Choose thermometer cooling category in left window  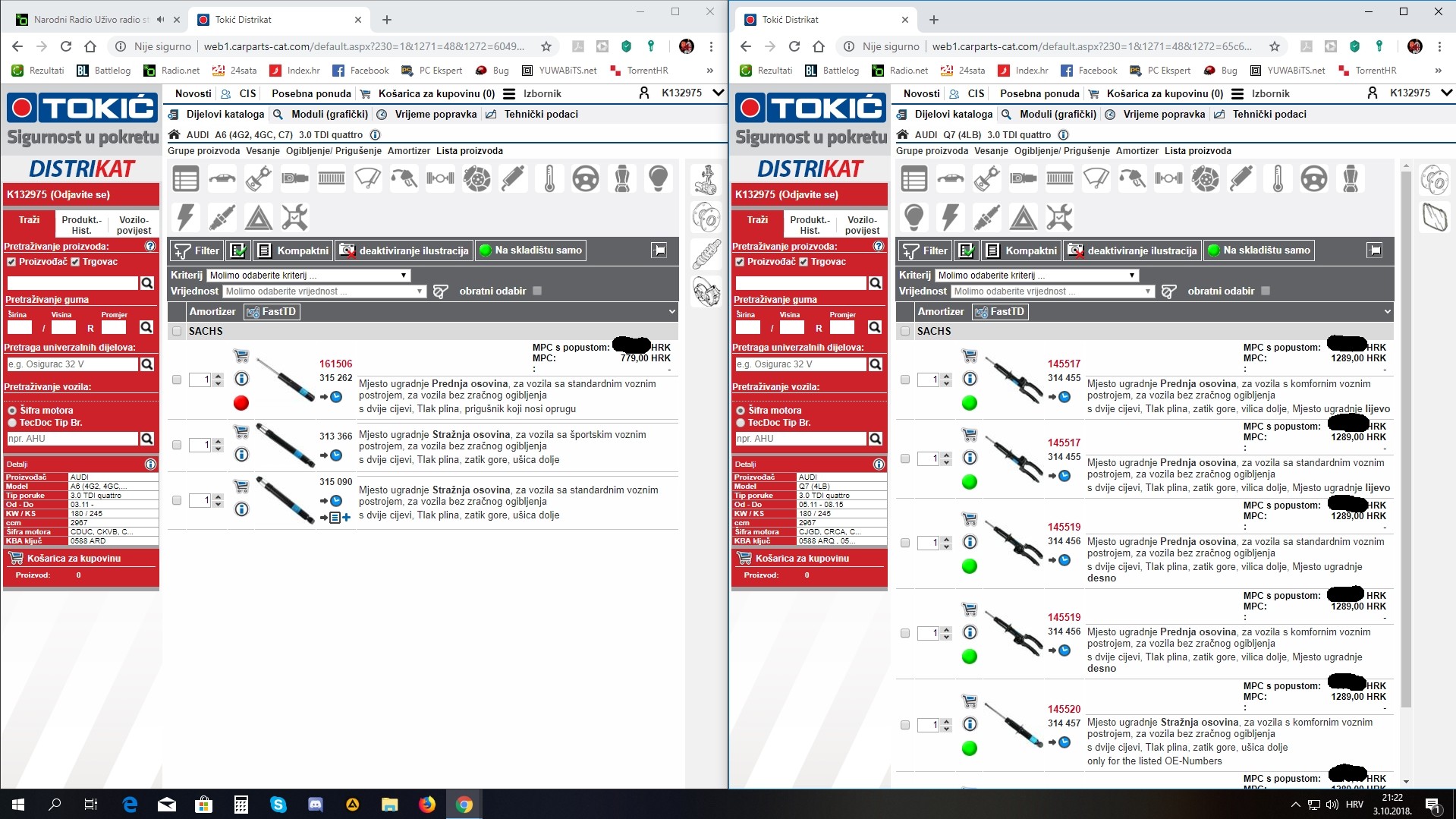(x=549, y=179)
